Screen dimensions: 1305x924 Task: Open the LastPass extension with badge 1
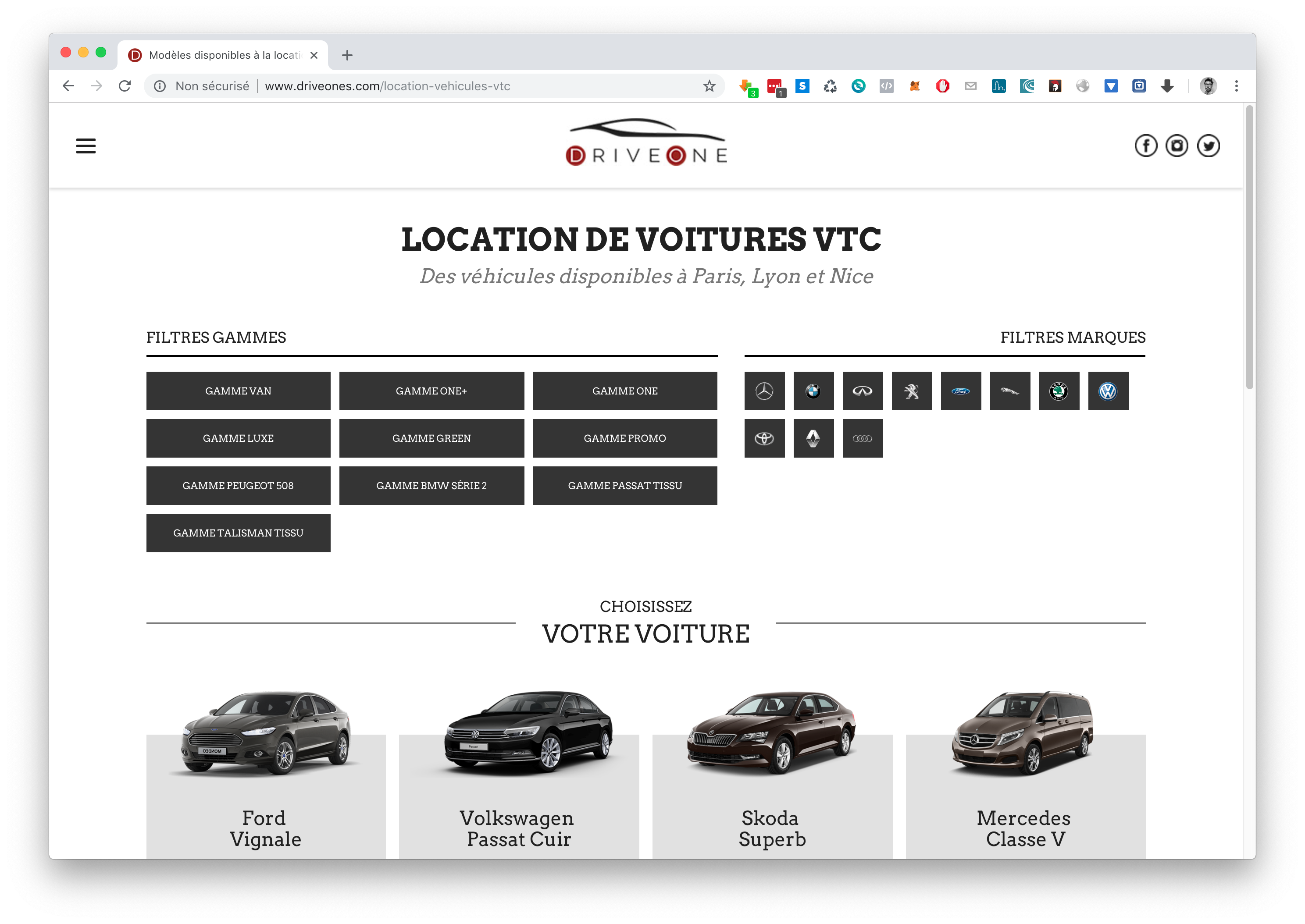click(775, 87)
